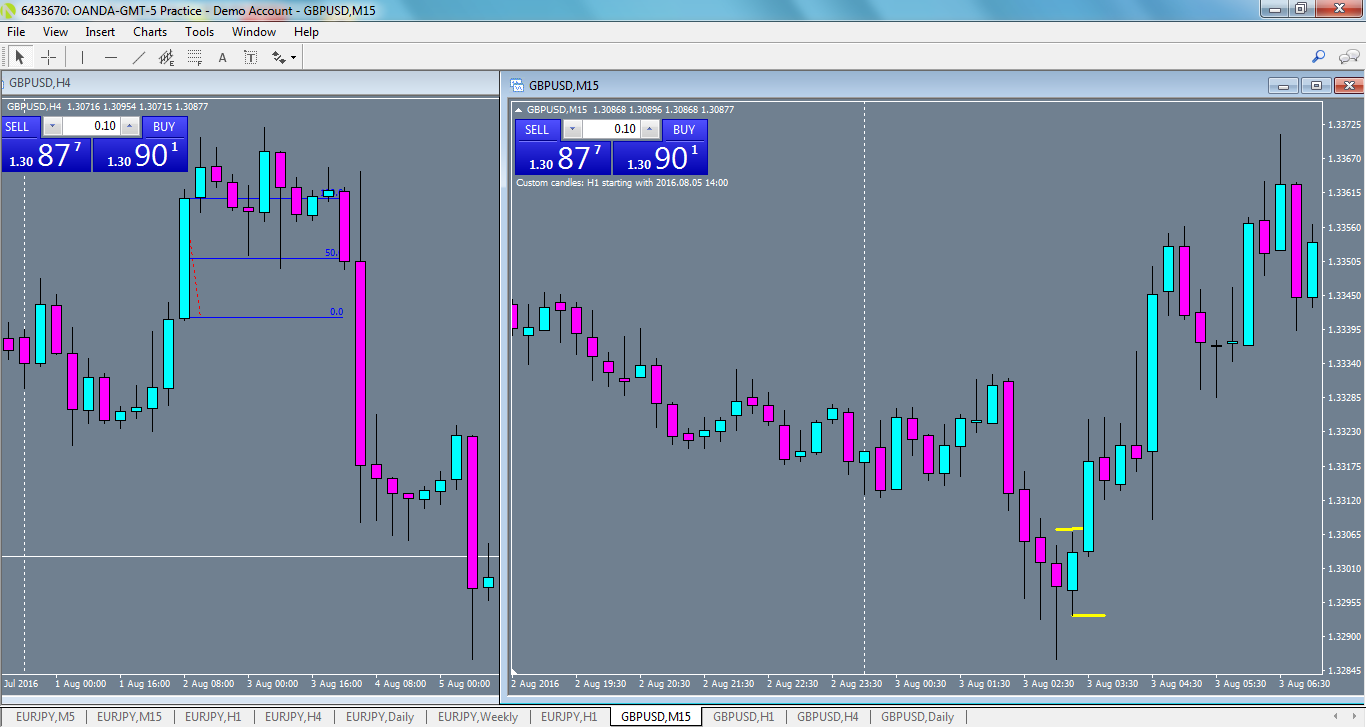Select the Crosshair tool
1366x728 pixels.
48,57
